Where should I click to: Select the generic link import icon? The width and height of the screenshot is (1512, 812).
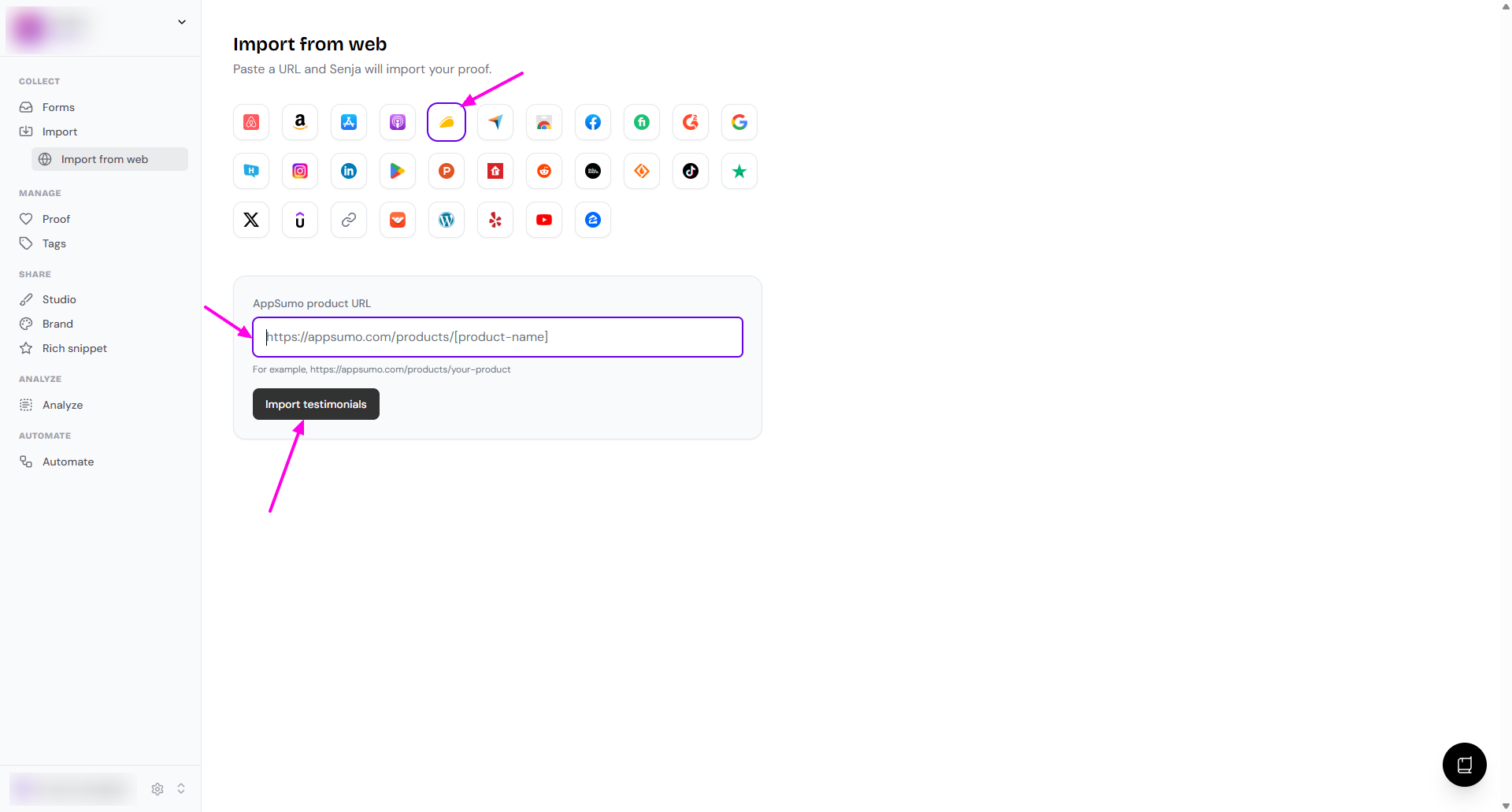(x=349, y=220)
